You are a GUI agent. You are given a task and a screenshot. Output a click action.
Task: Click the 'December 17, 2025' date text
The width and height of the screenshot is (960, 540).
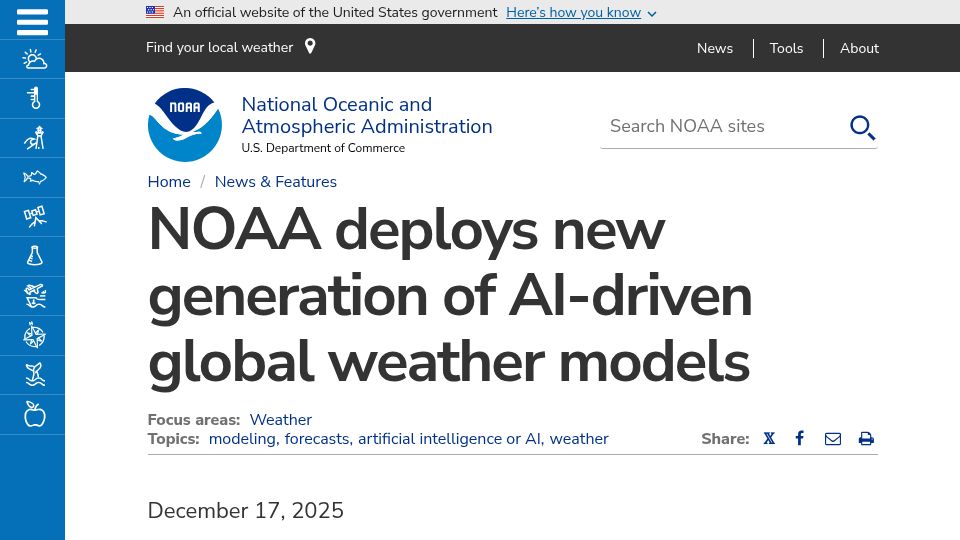246,511
